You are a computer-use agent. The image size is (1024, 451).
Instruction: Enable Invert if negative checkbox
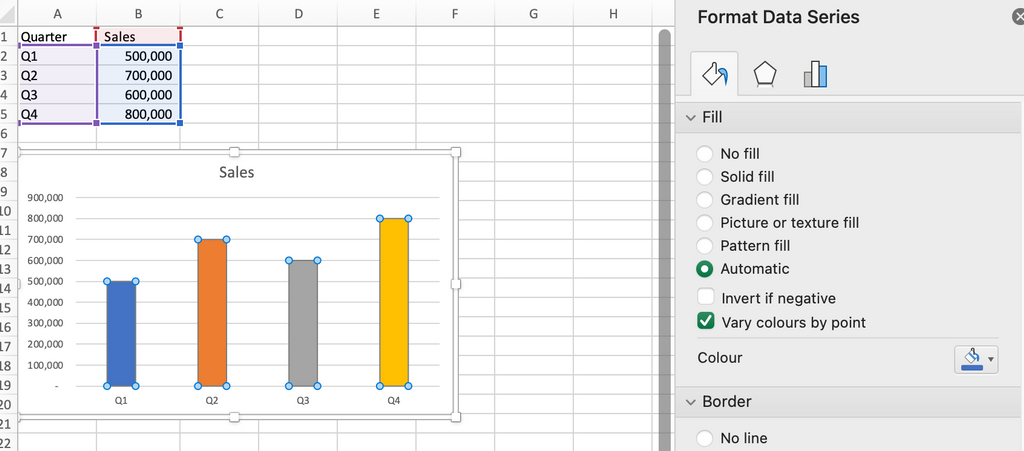tap(705, 297)
